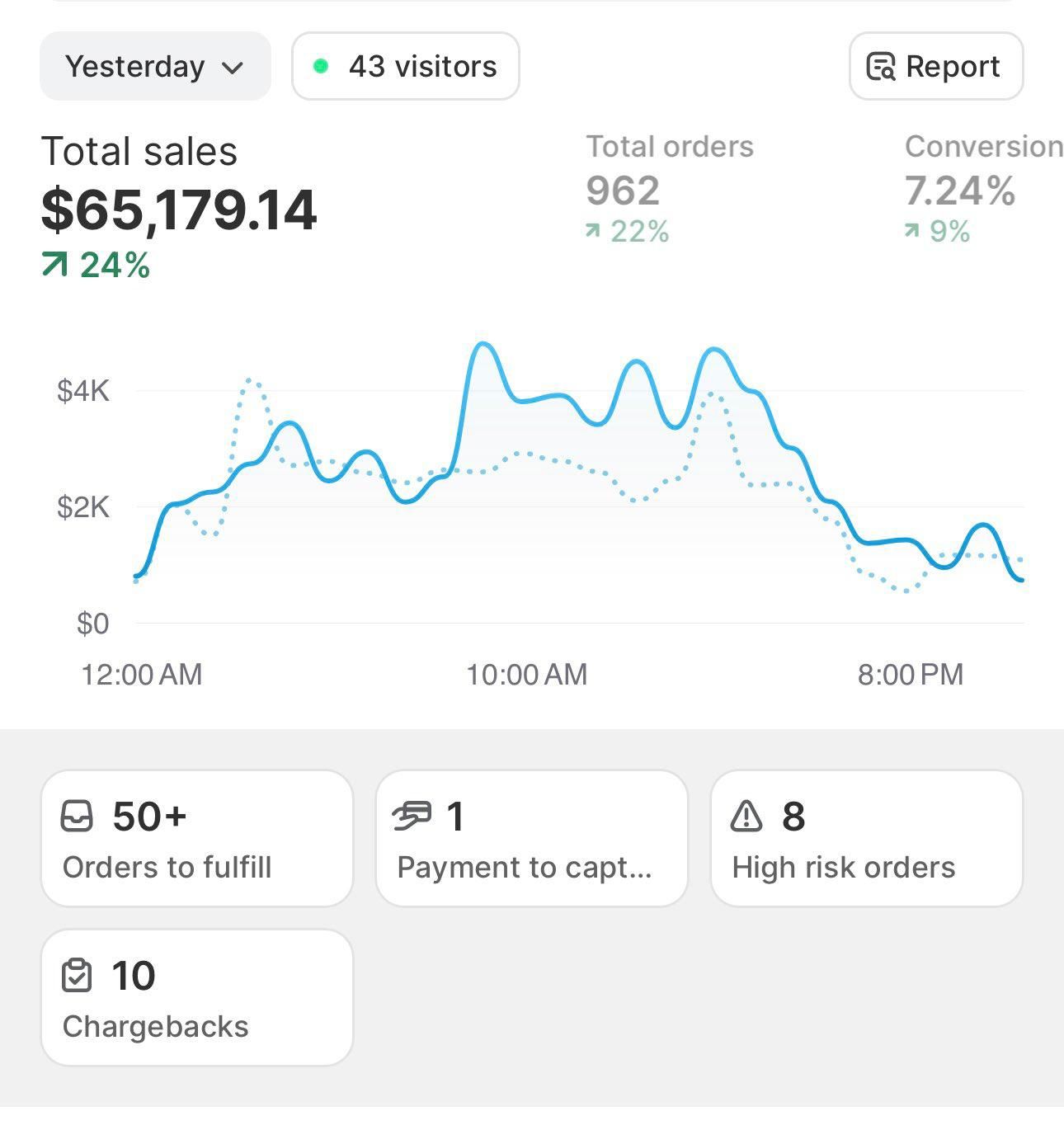
Task: Click the Chargebacks clipboard icon
Action: (78, 976)
